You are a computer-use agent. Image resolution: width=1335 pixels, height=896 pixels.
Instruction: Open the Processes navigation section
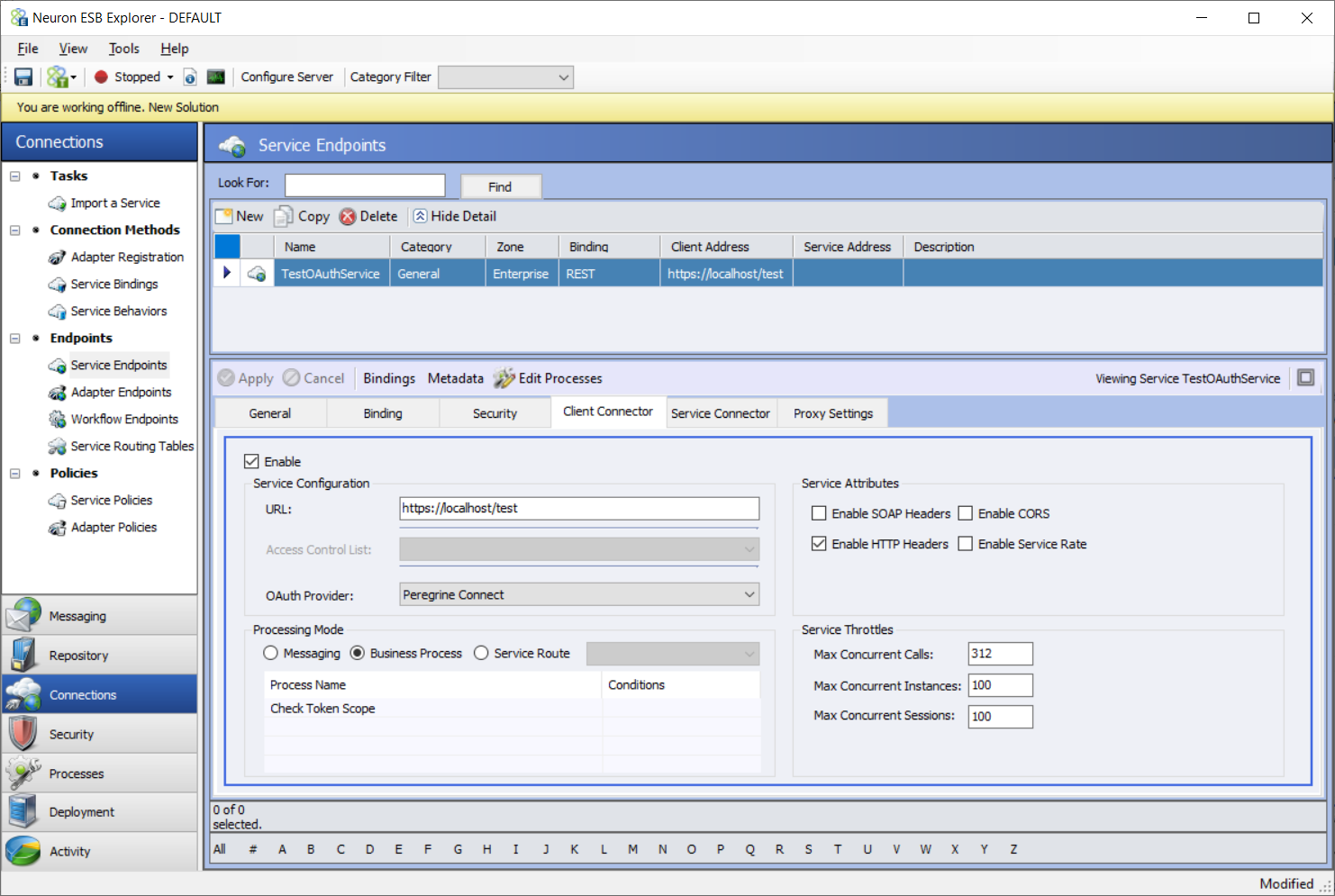(x=99, y=774)
